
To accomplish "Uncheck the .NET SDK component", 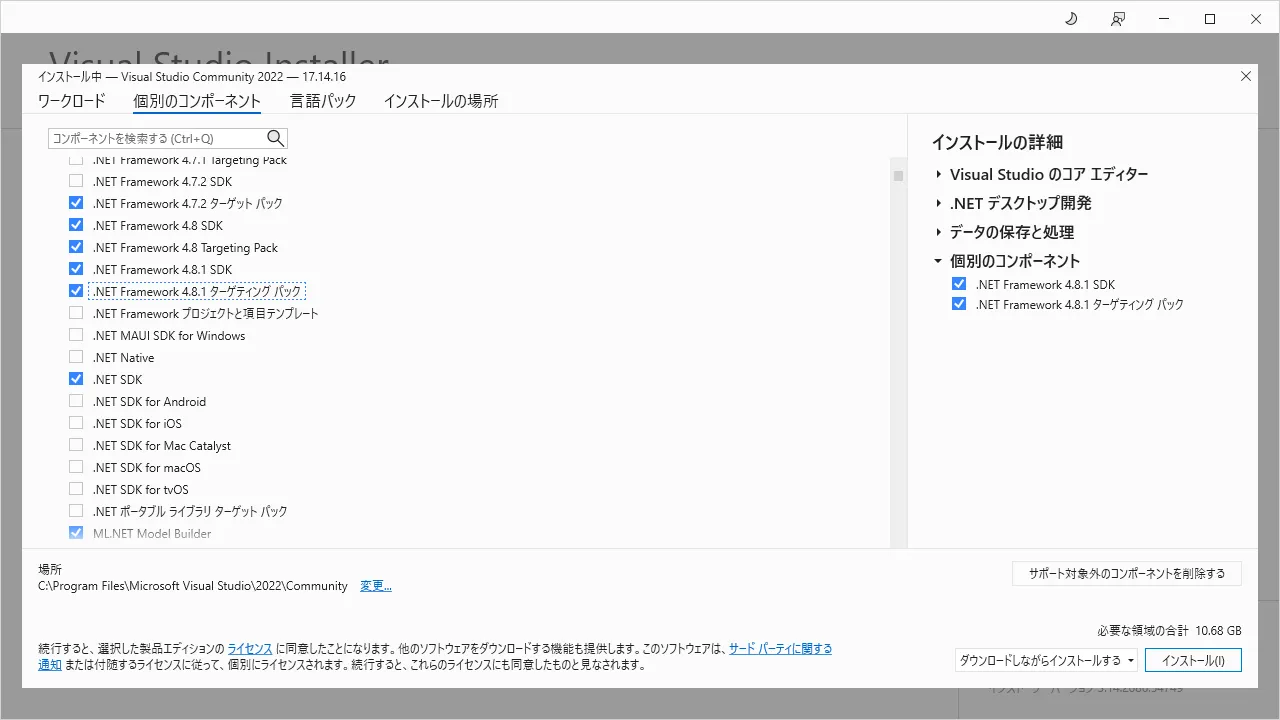I will pyautogui.click(x=76, y=379).
